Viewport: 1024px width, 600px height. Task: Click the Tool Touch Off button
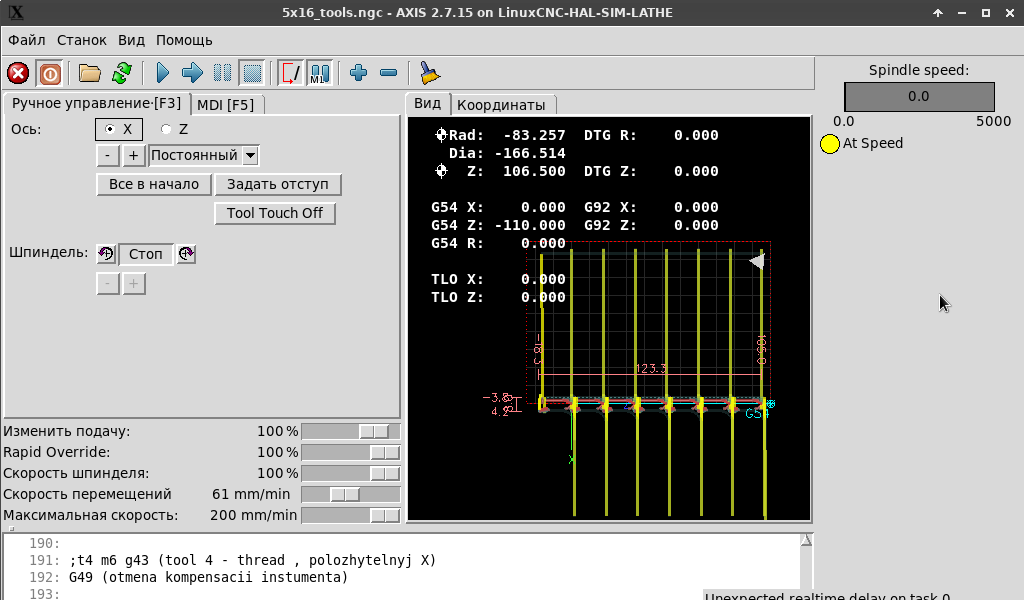tap(275, 213)
